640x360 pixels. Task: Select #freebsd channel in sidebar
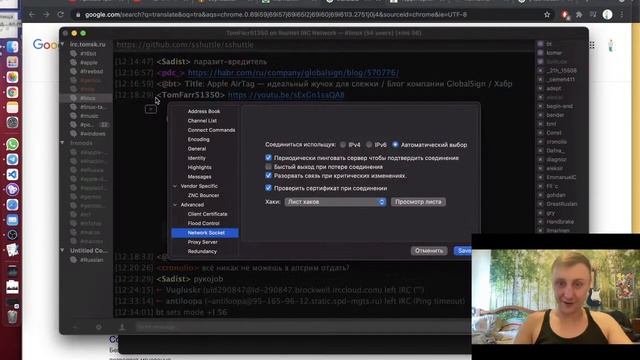coord(91,71)
